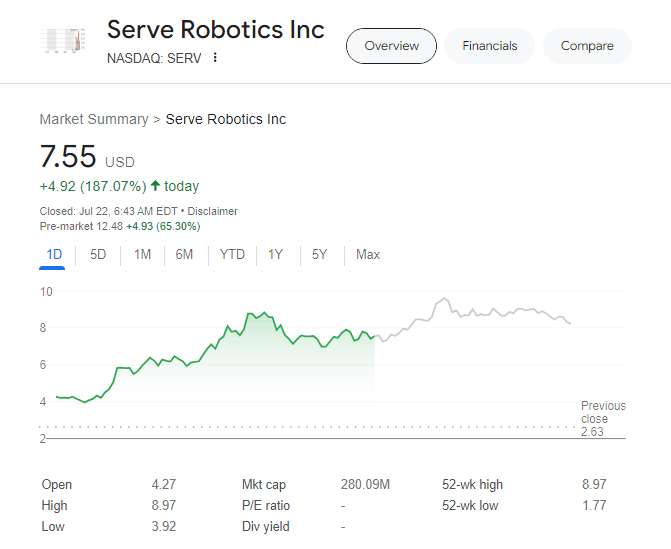Switch chart to 1M range
Screen dimensions: 671x549
point(142,255)
